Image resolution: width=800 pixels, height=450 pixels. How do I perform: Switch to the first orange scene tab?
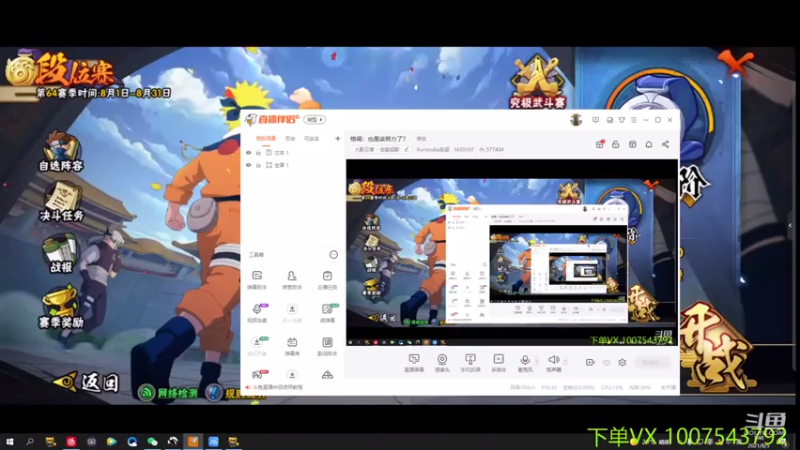click(266, 139)
